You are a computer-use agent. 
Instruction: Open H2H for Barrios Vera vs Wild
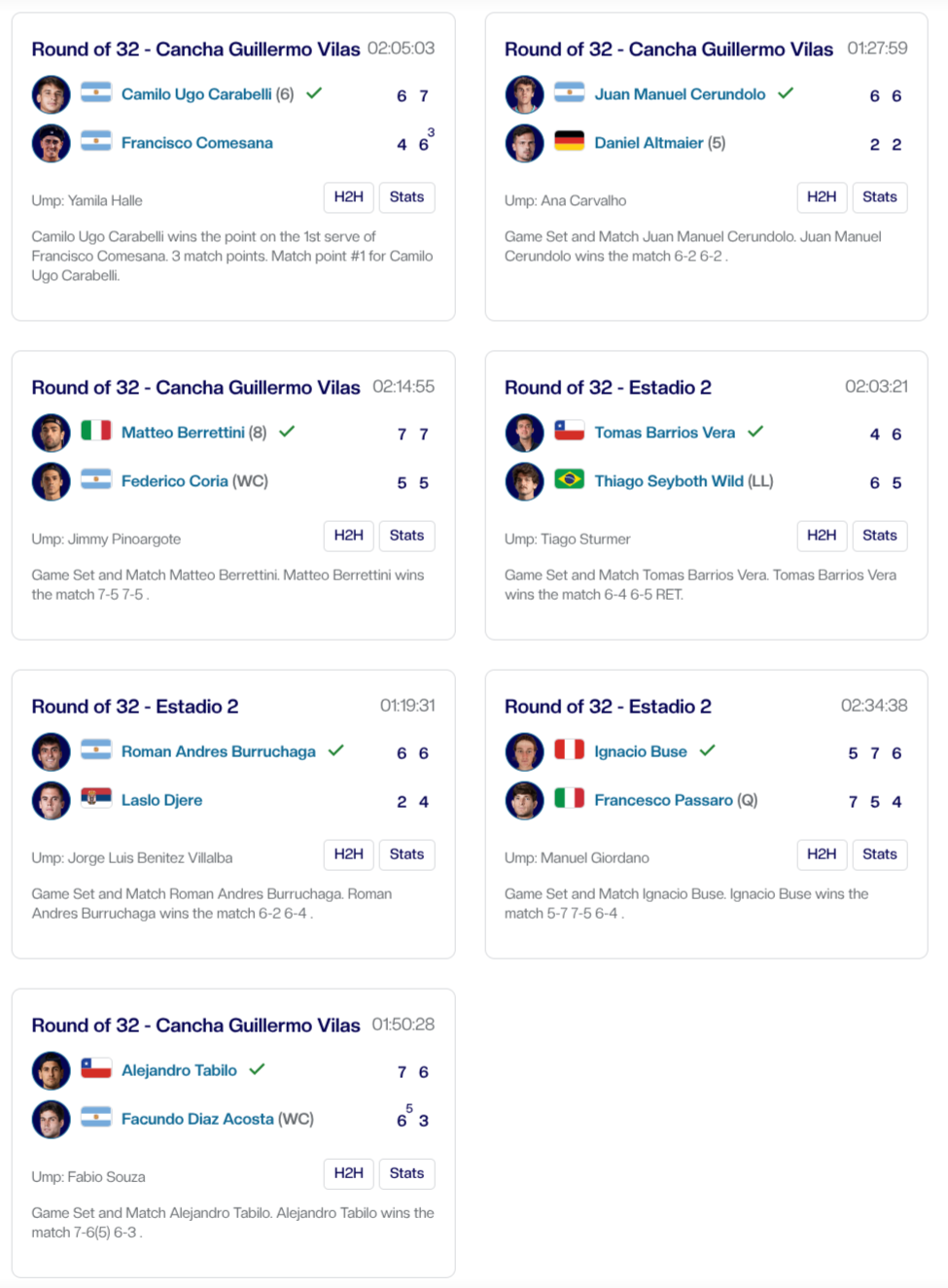(x=821, y=536)
